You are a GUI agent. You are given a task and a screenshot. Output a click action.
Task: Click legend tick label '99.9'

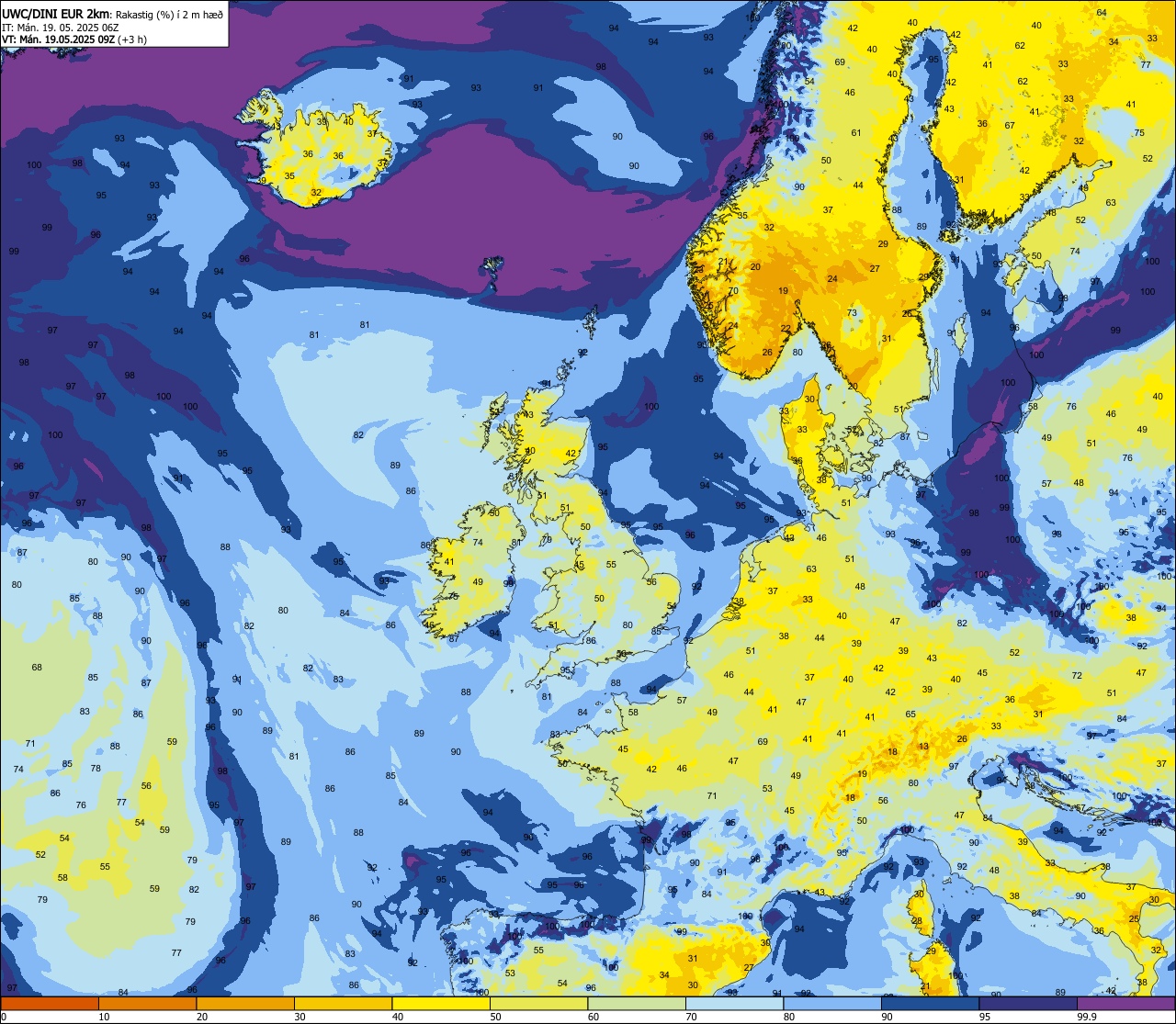pos(1088,1017)
